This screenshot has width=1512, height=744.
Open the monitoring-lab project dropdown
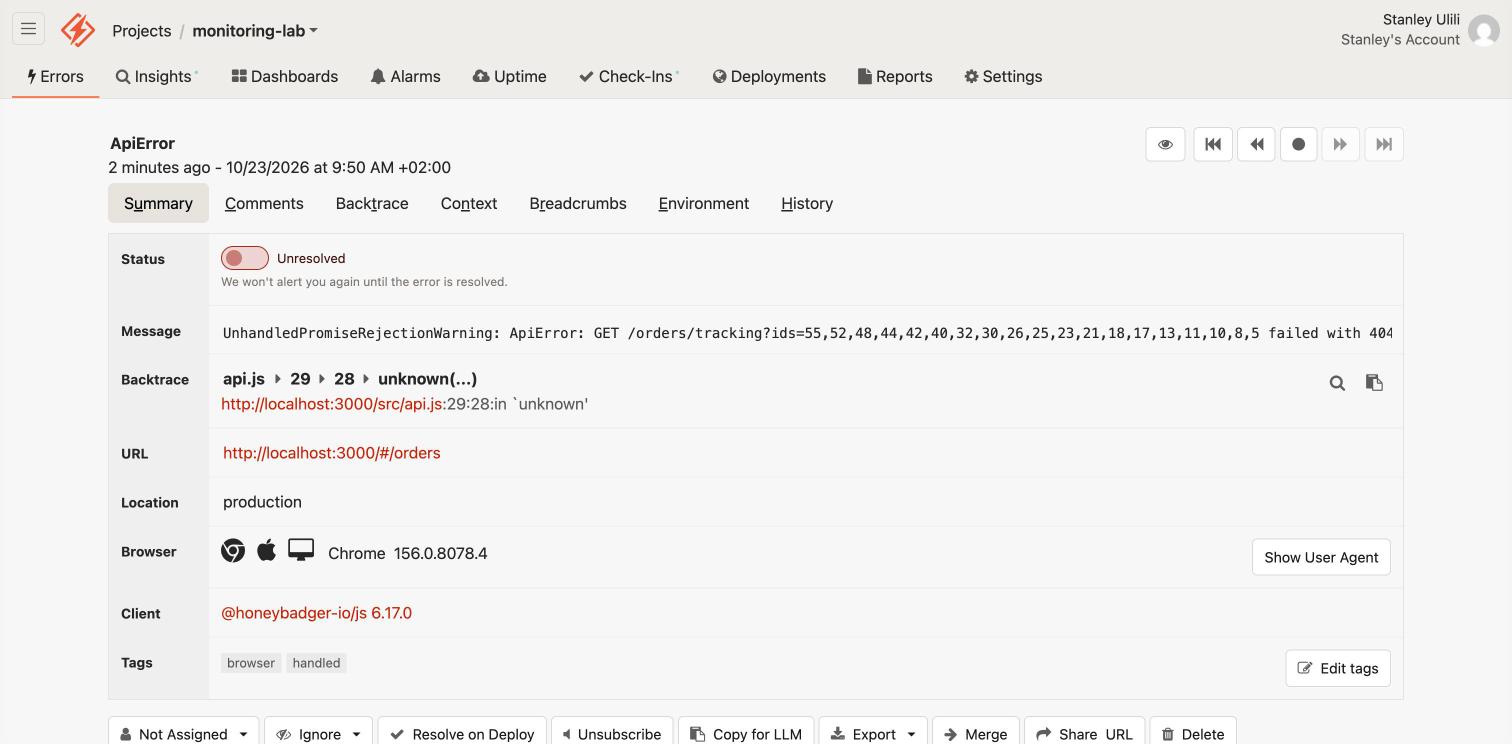255,31
